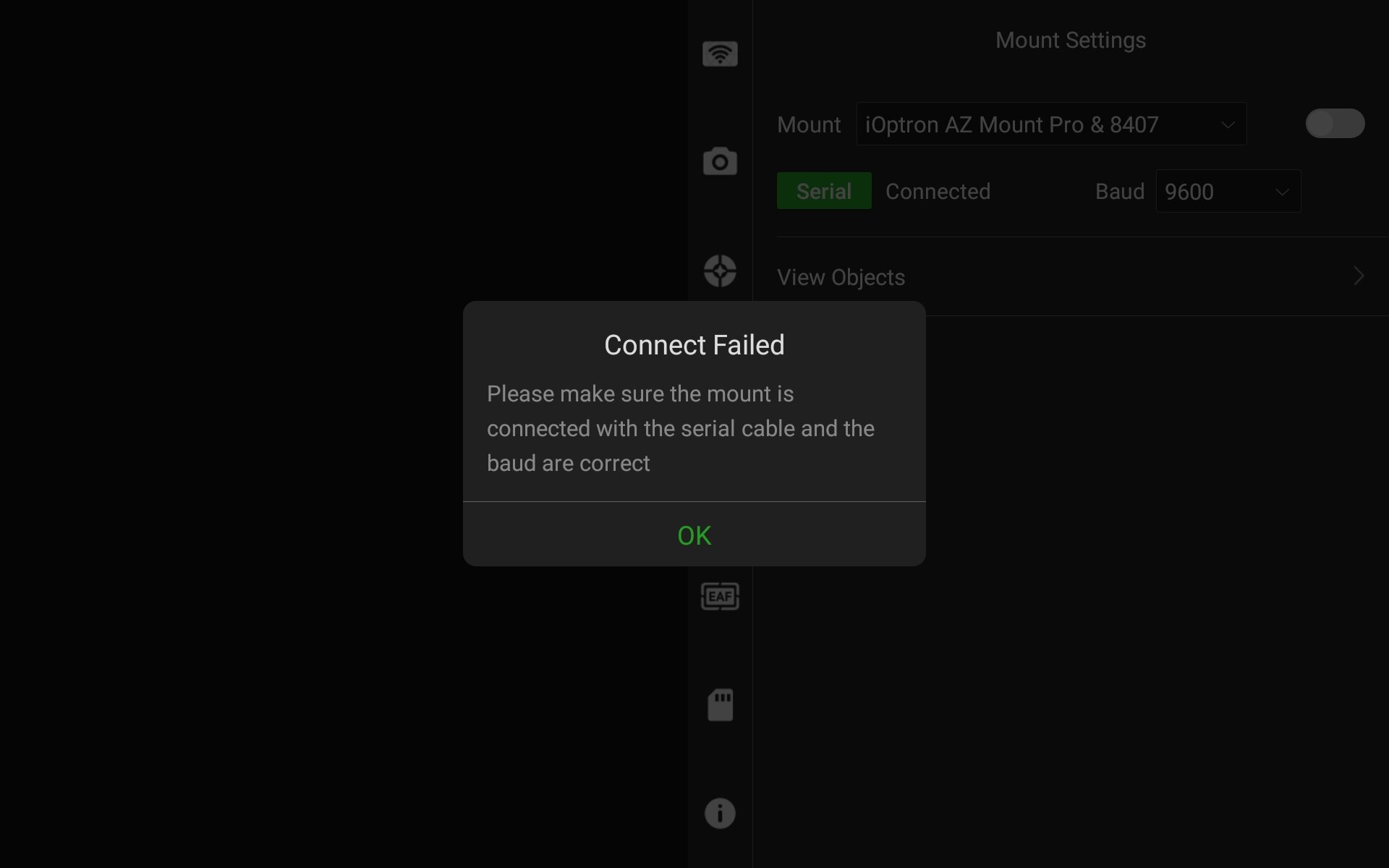Open camera settings in sidebar
Screen dimensions: 1389x868
pyautogui.click(x=720, y=162)
